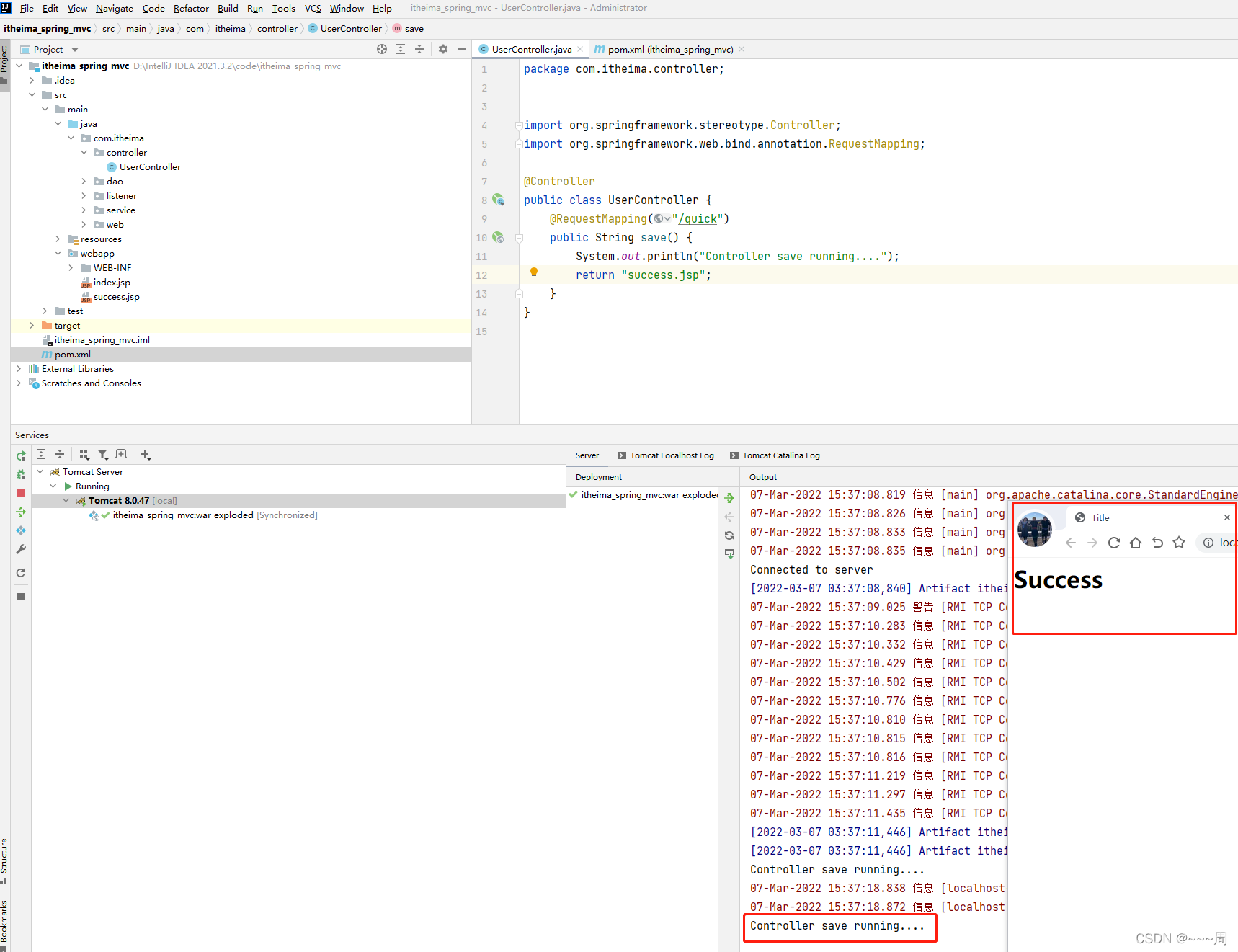Click the layout icon at bottom of Services sidebar
Viewport: 1238px width, 952px height.
pos(21,597)
